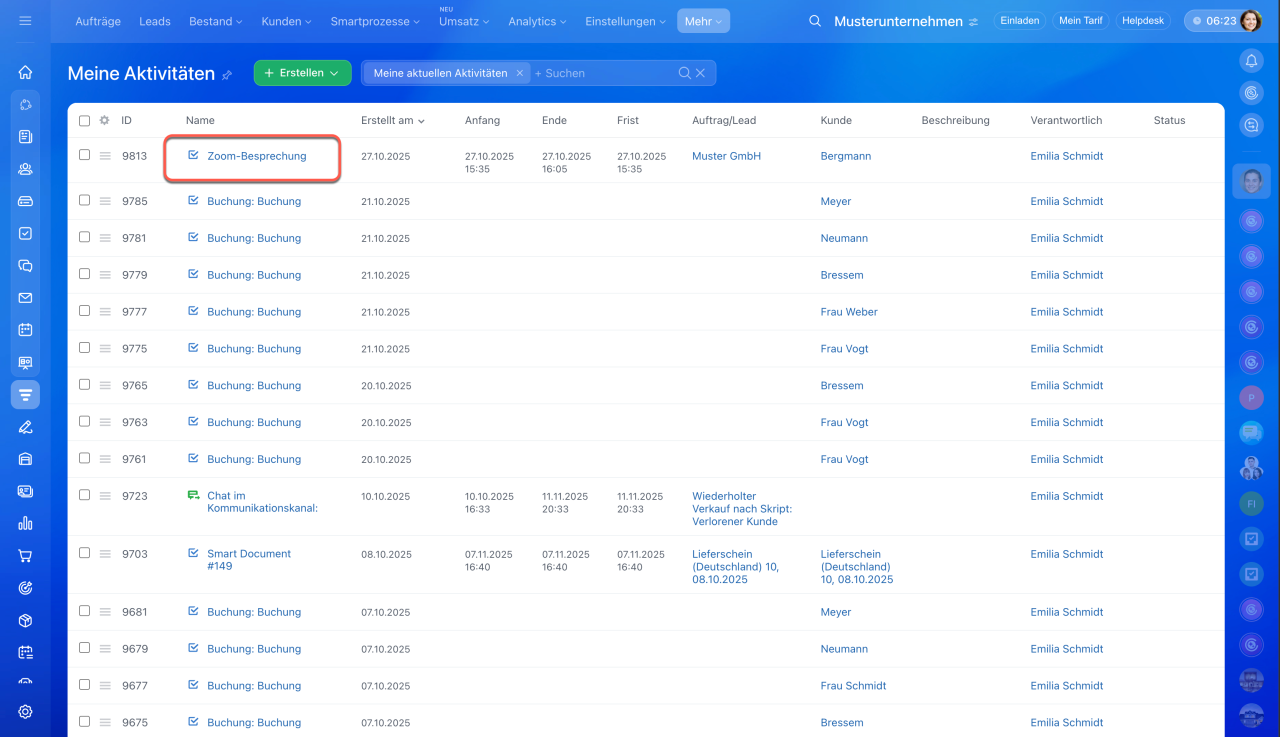This screenshot has height=737, width=1280.
Task: Open grid settings gear in table header
Action: [104, 121]
